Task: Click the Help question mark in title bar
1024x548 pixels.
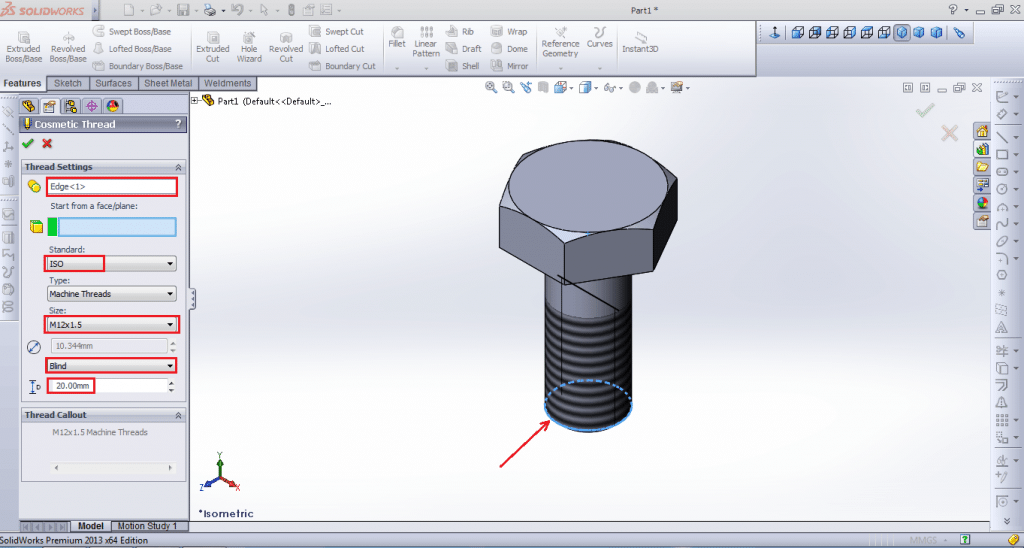Action: [953, 9]
